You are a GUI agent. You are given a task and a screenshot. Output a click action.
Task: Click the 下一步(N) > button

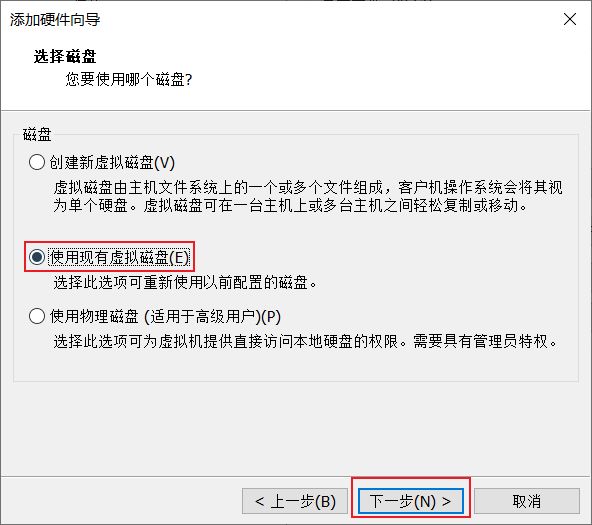pyautogui.click(x=411, y=501)
